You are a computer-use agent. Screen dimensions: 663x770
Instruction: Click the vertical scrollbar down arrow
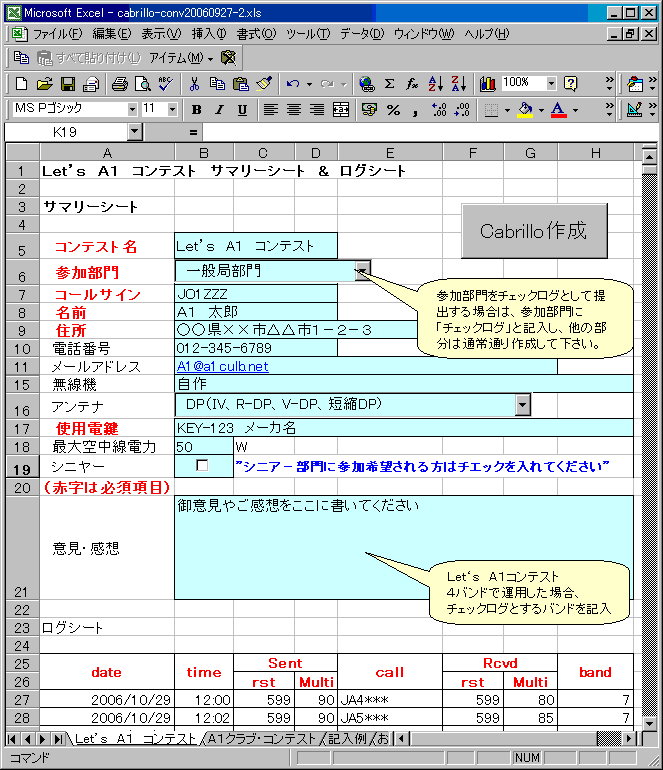pos(649,722)
